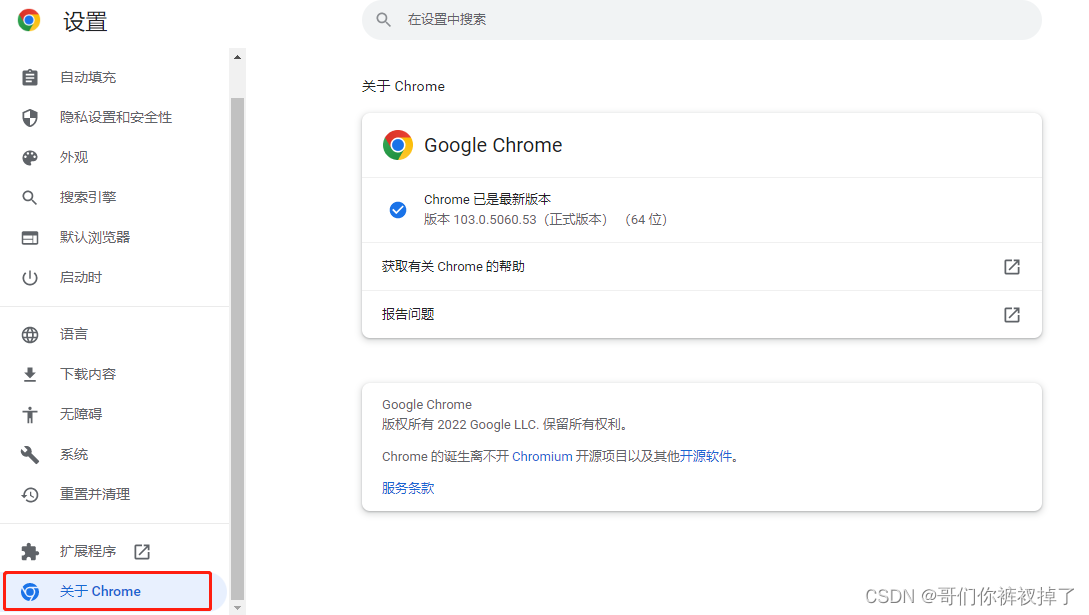Click the 版本 103.0.5060.53 version text
The width and height of the screenshot is (1089, 615).
coord(545,219)
